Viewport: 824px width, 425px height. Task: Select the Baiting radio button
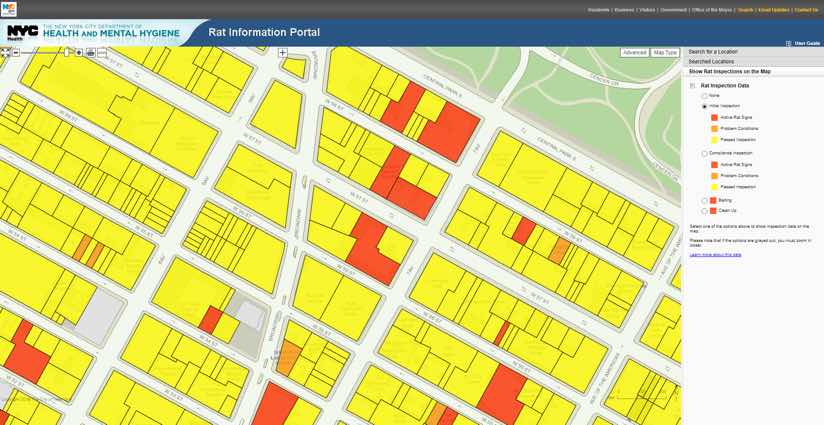point(705,201)
